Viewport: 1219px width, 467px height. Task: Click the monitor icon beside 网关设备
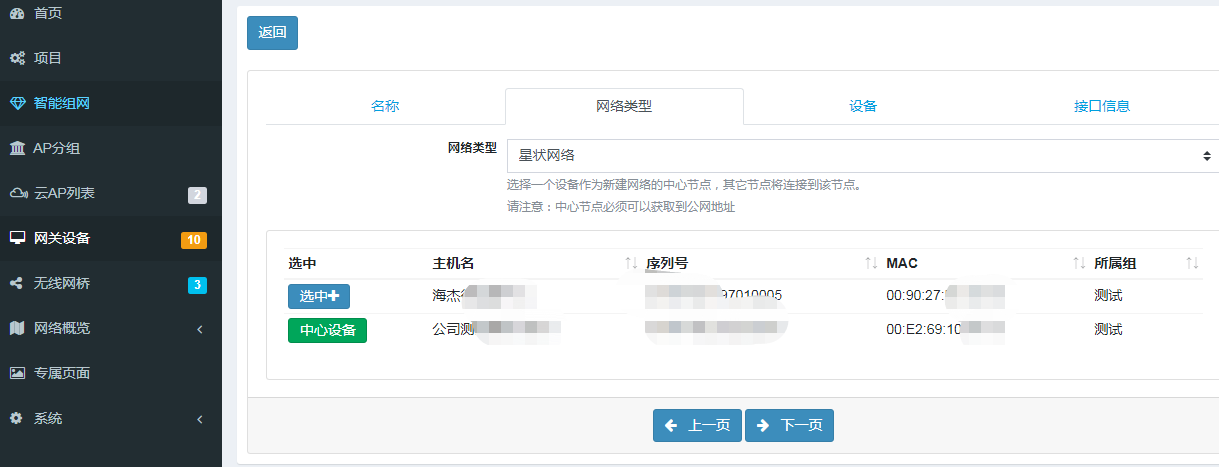[x=17, y=238]
